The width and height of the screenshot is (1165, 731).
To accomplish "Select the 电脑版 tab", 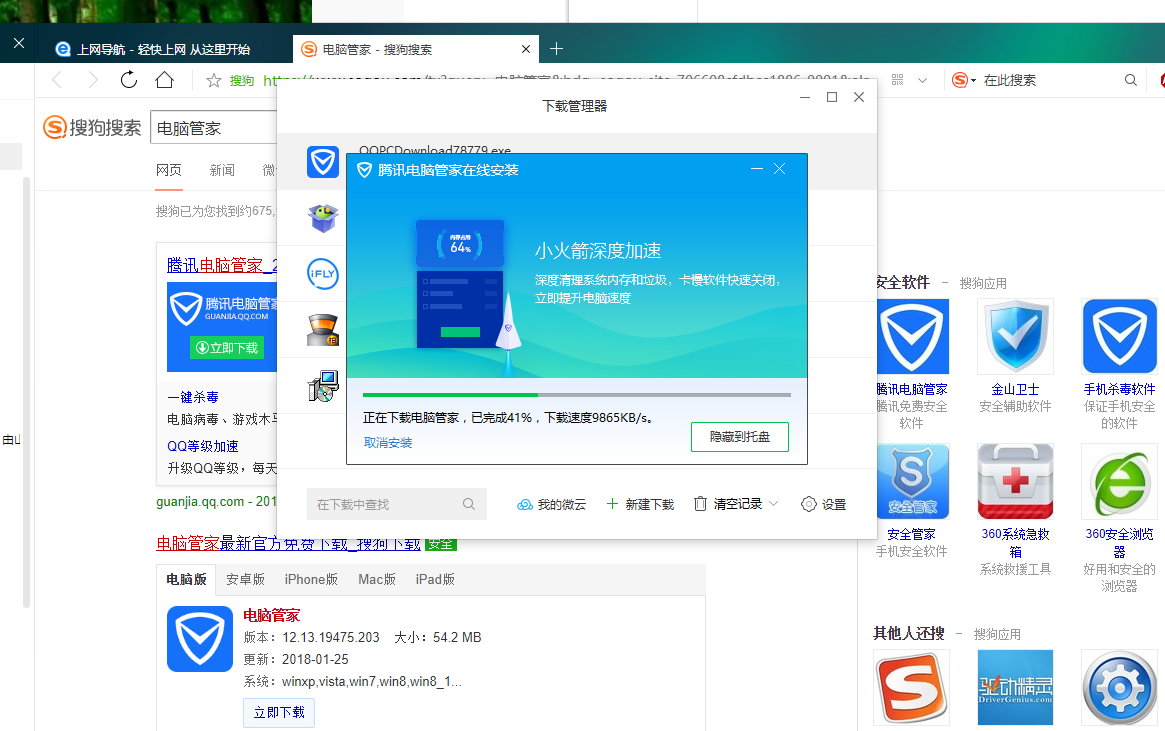I will tap(186, 579).
